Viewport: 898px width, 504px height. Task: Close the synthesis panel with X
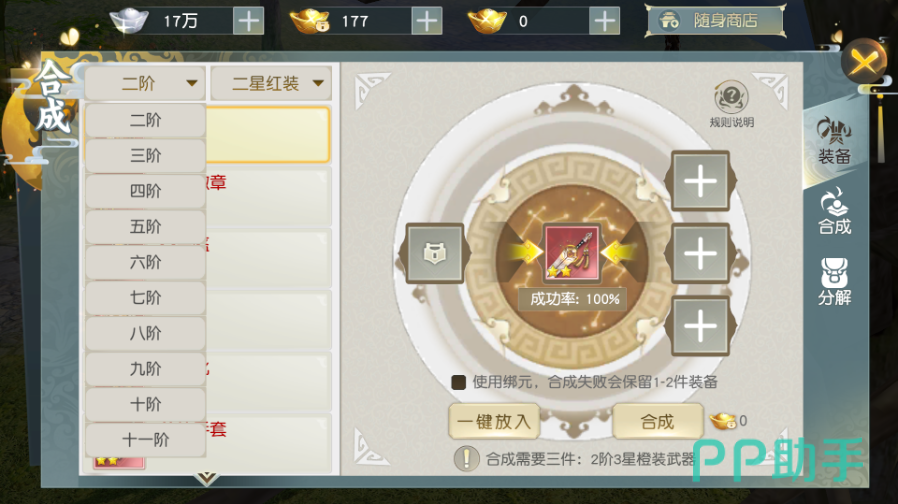pyautogui.click(x=864, y=61)
